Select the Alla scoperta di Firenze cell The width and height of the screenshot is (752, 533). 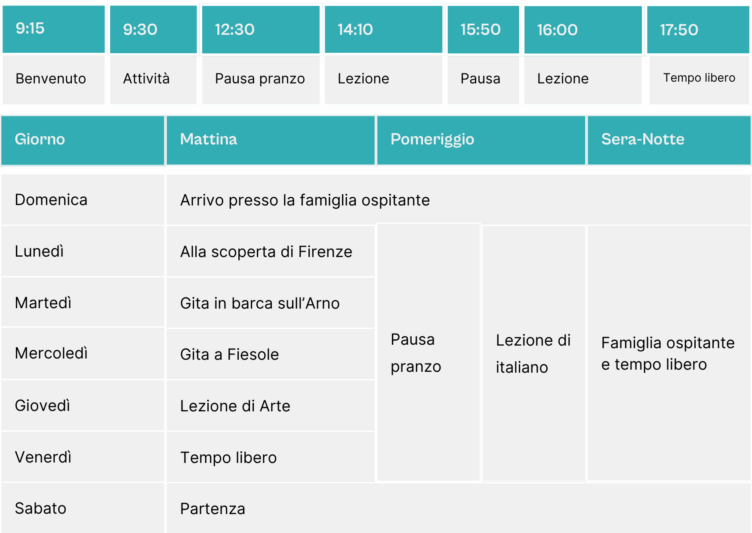tap(267, 252)
